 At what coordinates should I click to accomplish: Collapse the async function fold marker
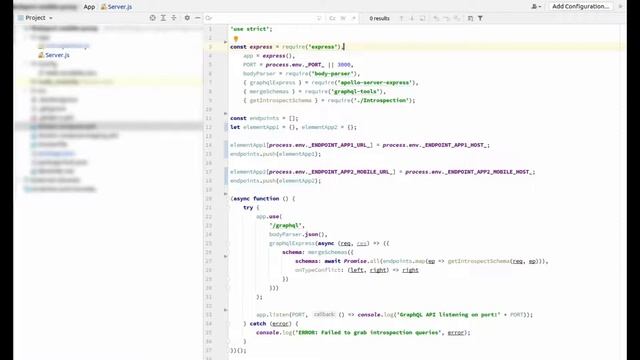225,194
